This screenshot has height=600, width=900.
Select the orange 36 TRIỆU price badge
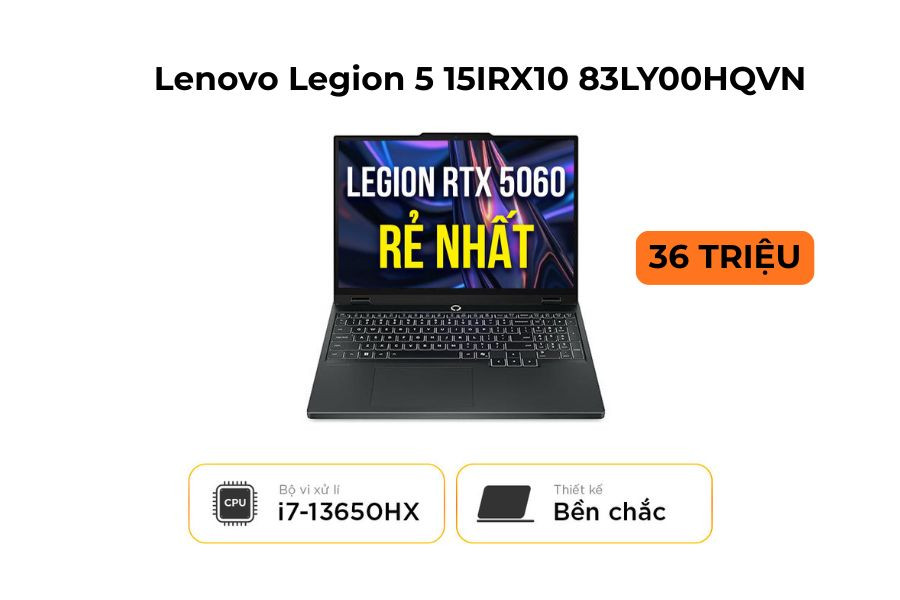(x=724, y=257)
